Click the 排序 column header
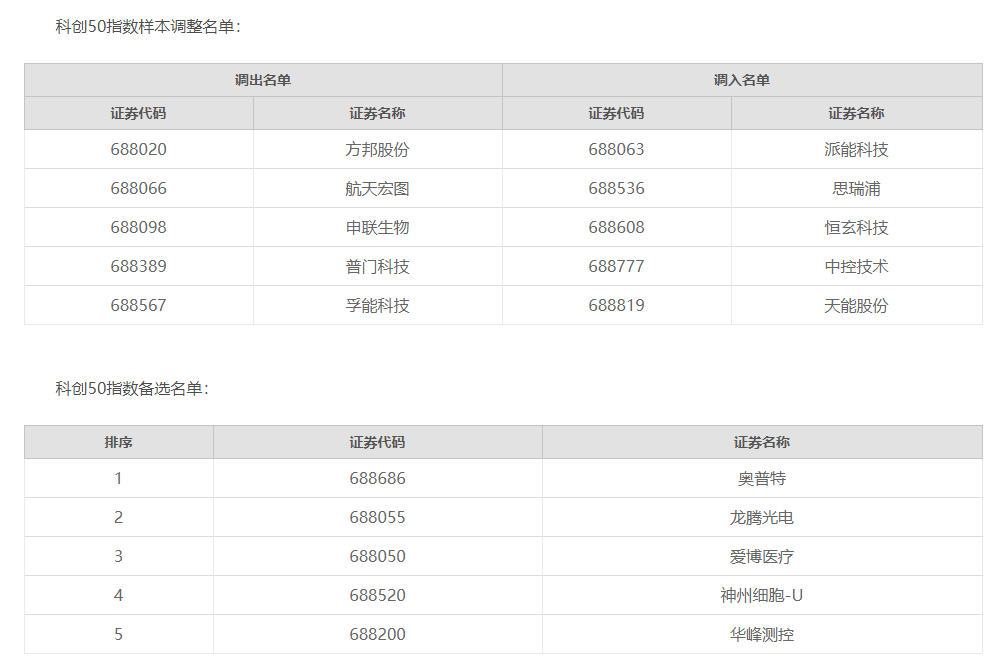The image size is (1002, 669). pos(118,442)
